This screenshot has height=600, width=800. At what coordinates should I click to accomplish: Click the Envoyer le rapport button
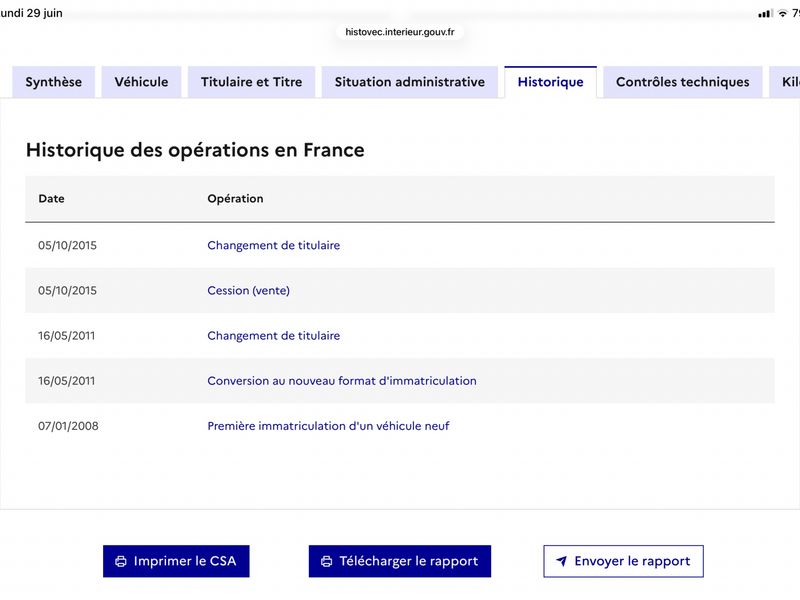[x=623, y=561]
